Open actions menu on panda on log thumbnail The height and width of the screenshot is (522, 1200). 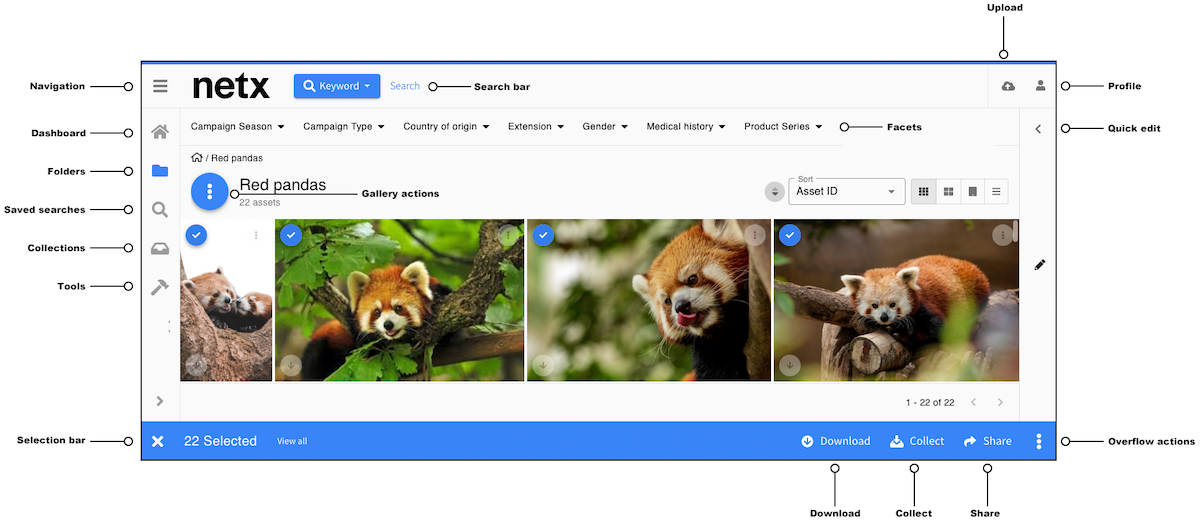[1002, 235]
